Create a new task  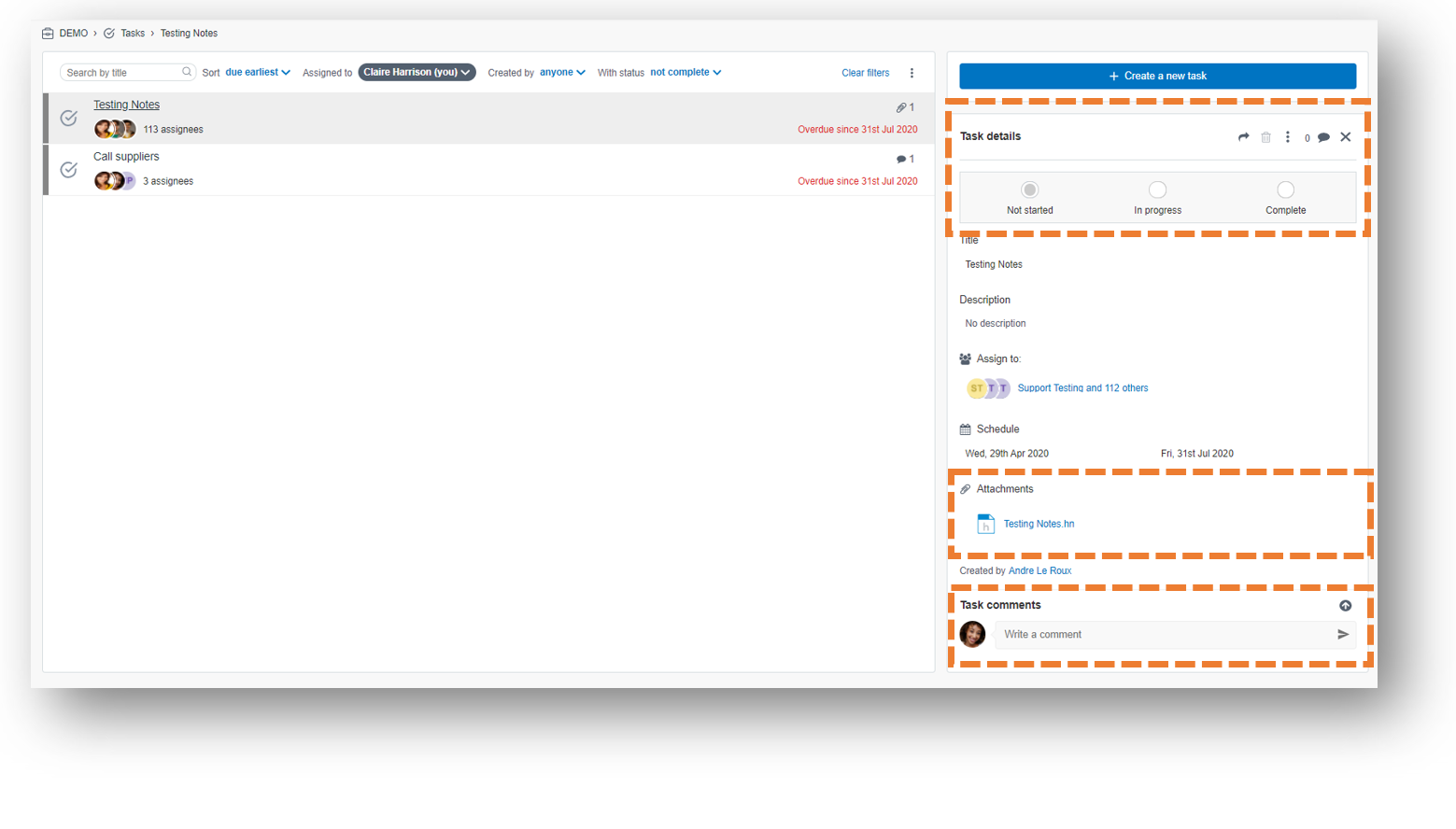1157,76
